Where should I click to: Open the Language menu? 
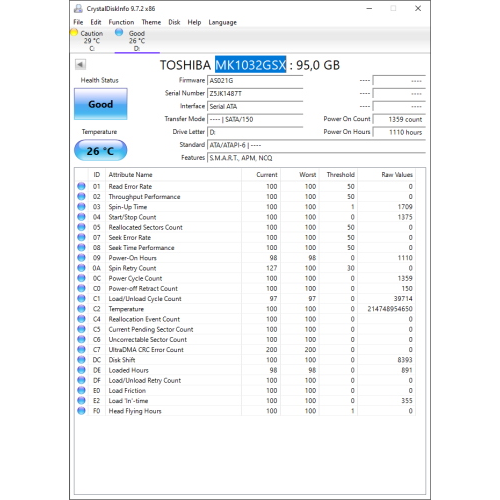pos(222,22)
